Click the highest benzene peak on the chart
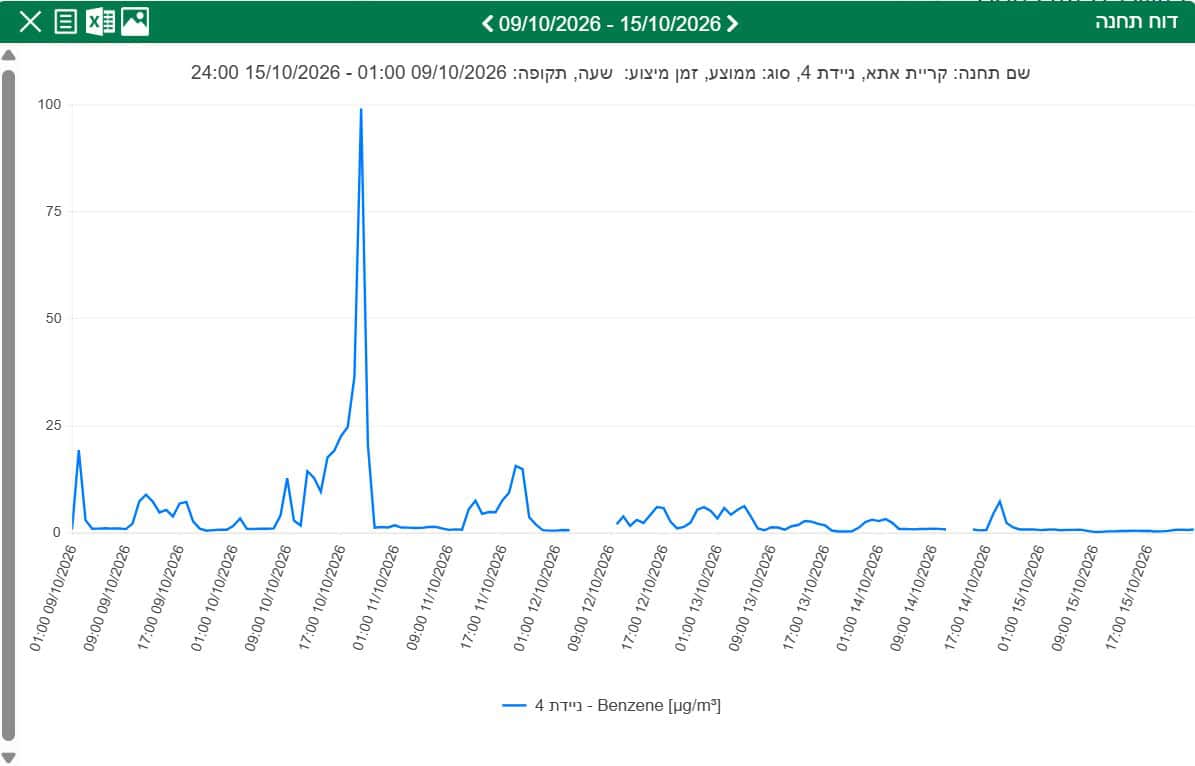This screenshot has width=1195, height=766. (x=360, y=110)
